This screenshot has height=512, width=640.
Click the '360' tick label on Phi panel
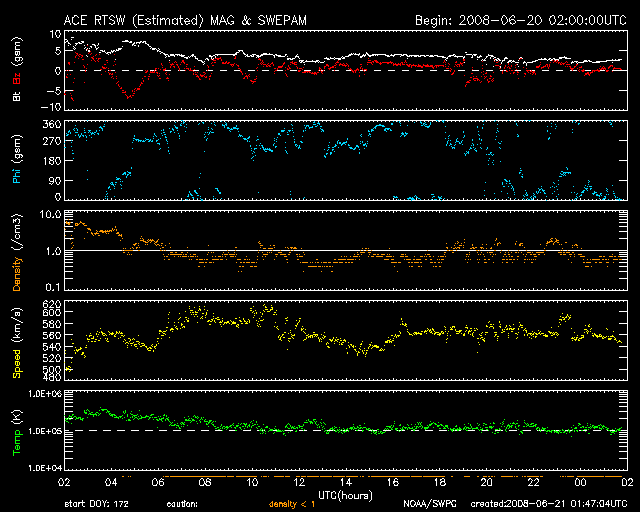52,124
